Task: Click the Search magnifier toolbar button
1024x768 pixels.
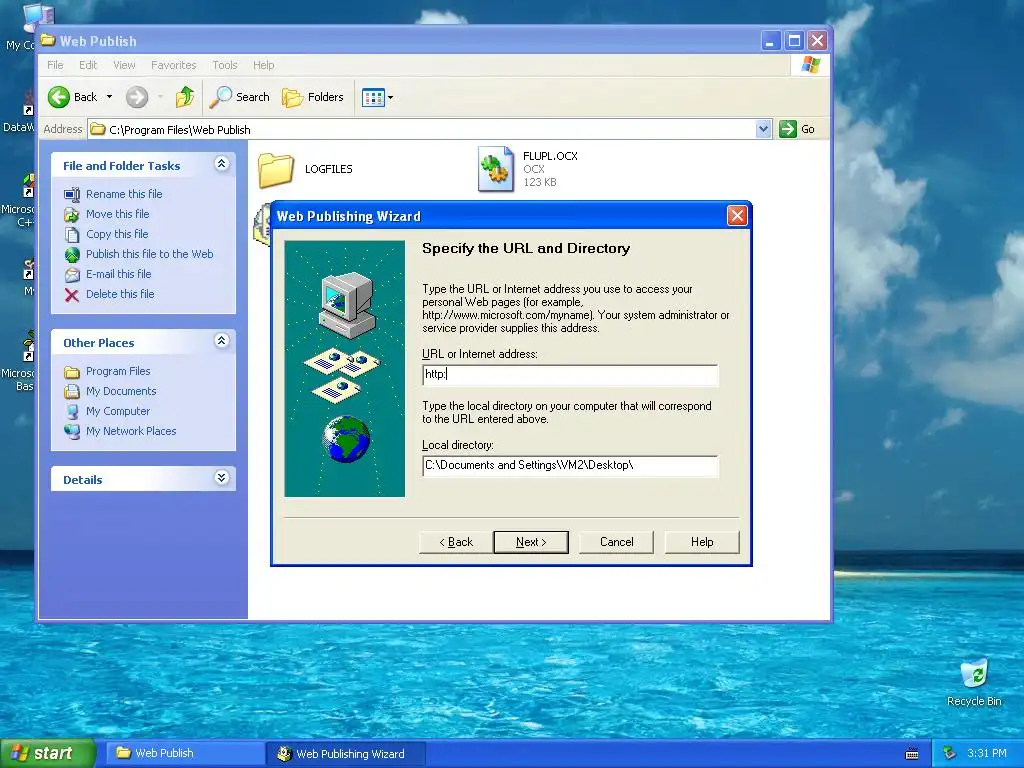Action: click(x=239, y=97)
